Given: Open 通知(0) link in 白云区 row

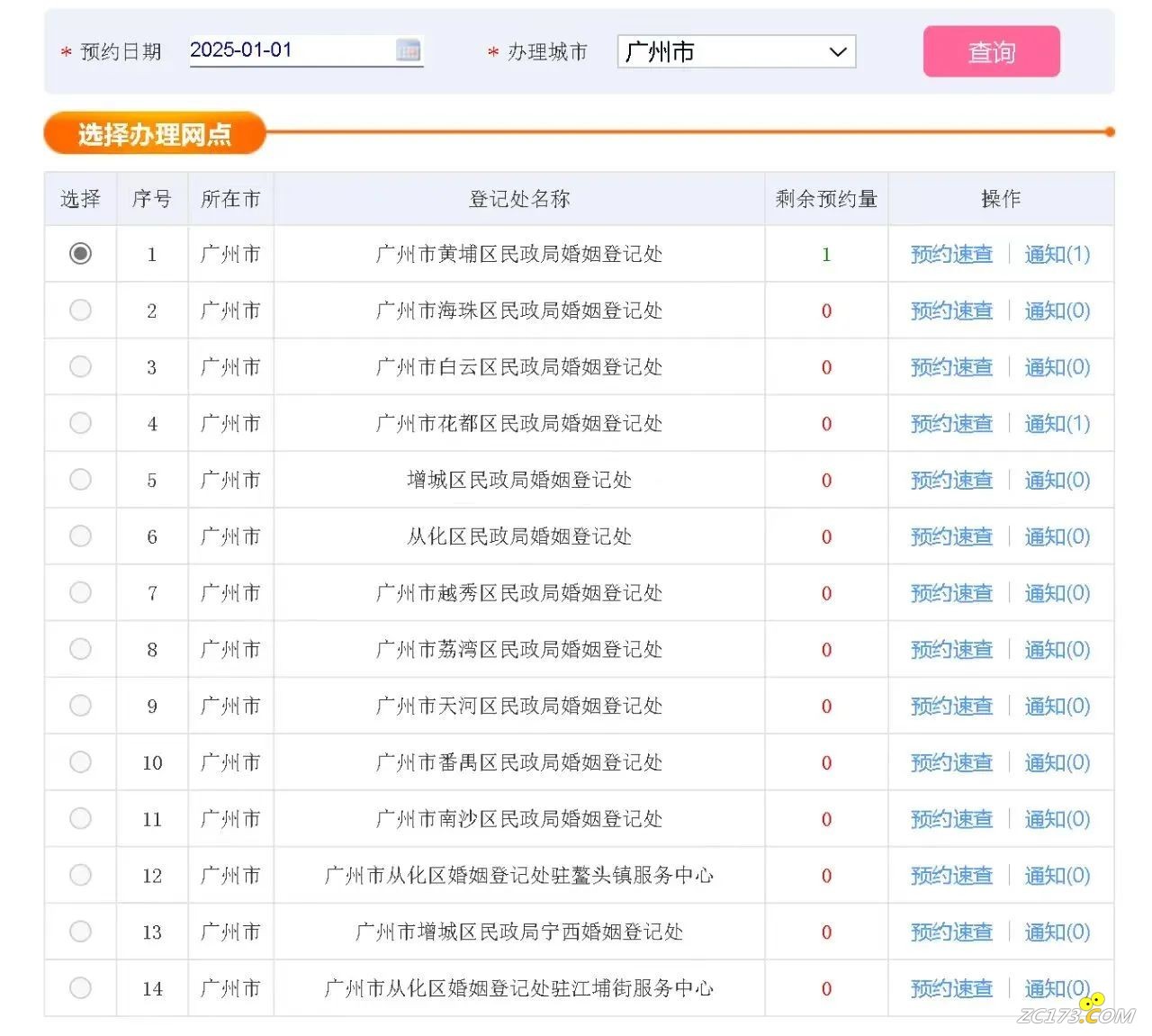Looking at the screenshot, I should coord(1057,367).
